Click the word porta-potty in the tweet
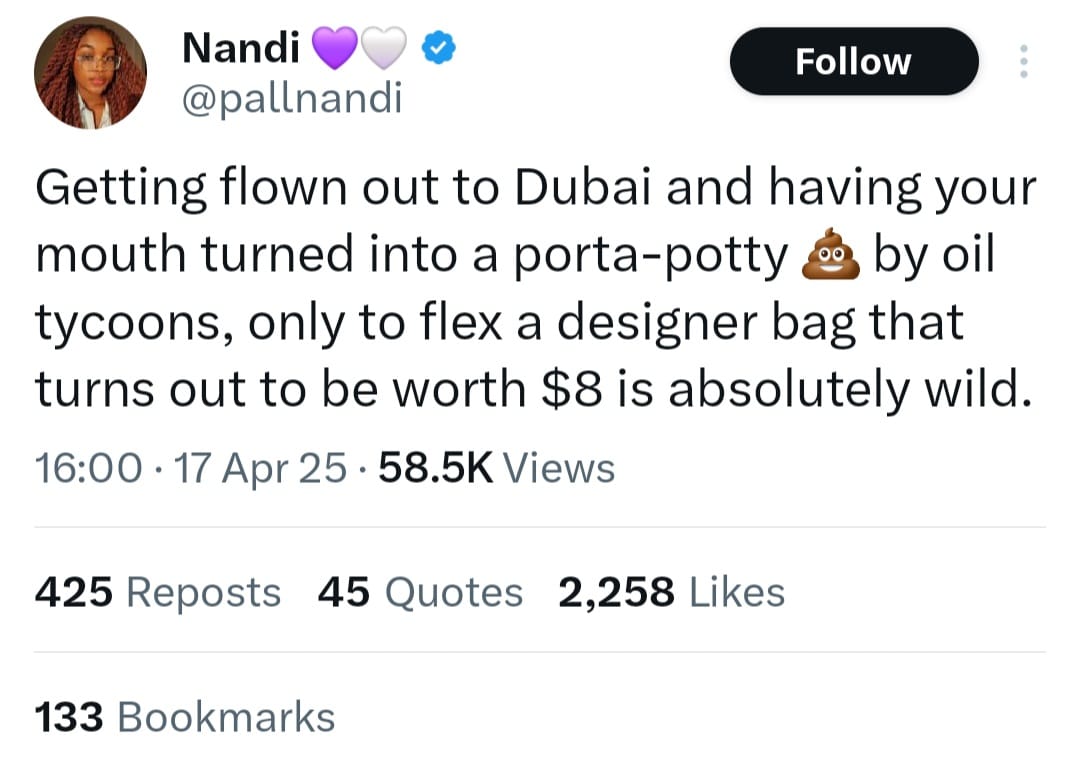This screenshot has width=1080, height=772. 651,257
